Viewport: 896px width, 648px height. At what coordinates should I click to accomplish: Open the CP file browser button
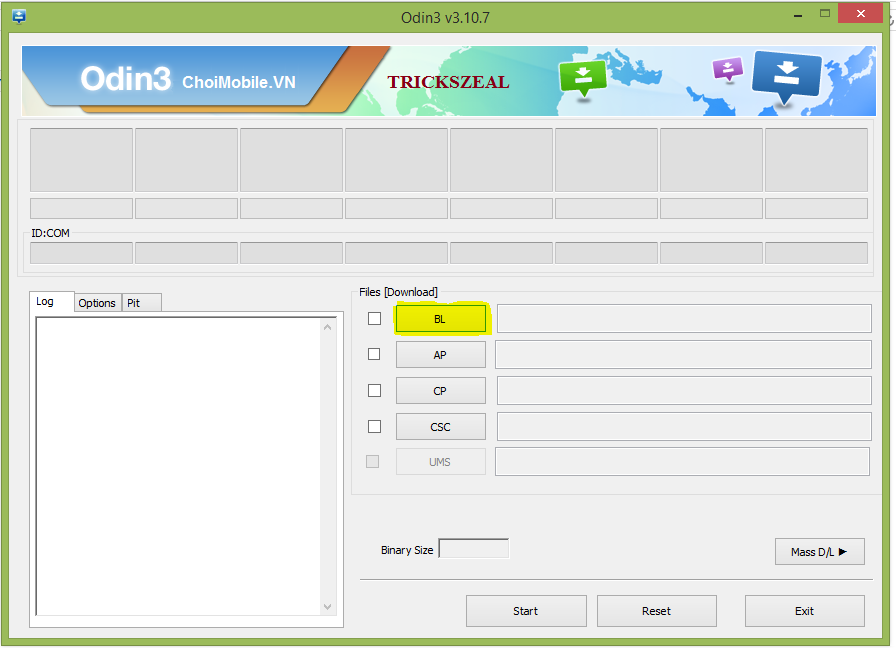[x=441, y=391]
